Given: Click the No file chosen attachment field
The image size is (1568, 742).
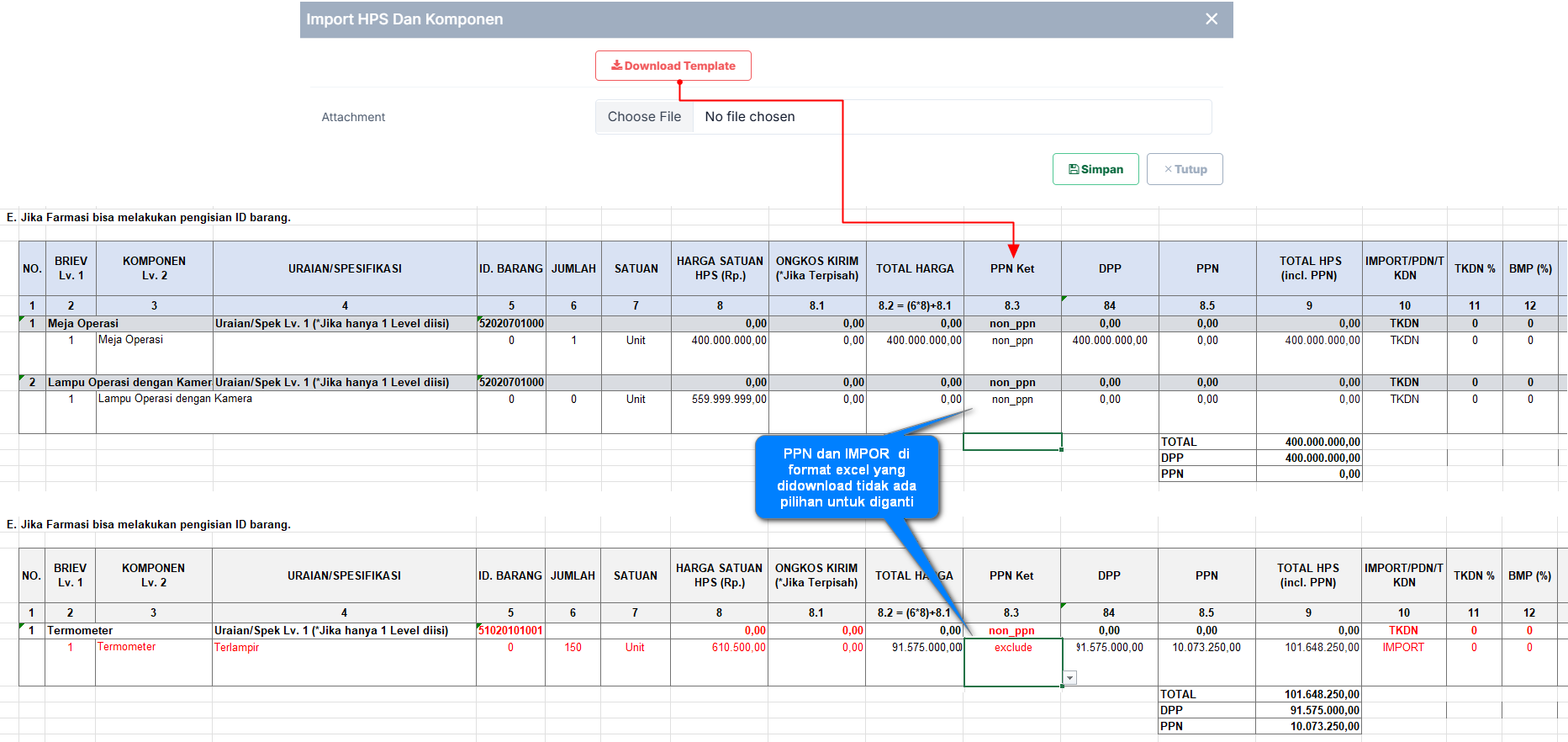Looking at the screenshot, I should [x=950, y=117].
